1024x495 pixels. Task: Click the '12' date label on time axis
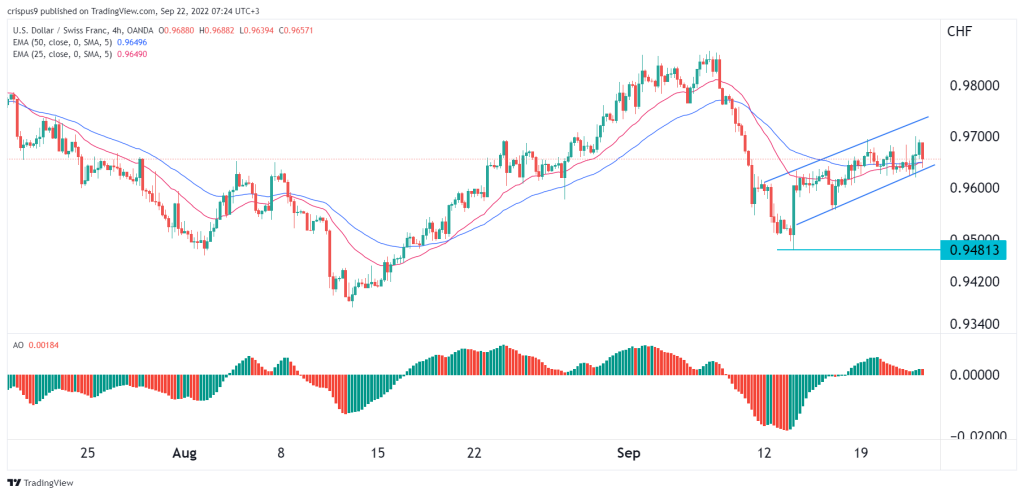765,453
